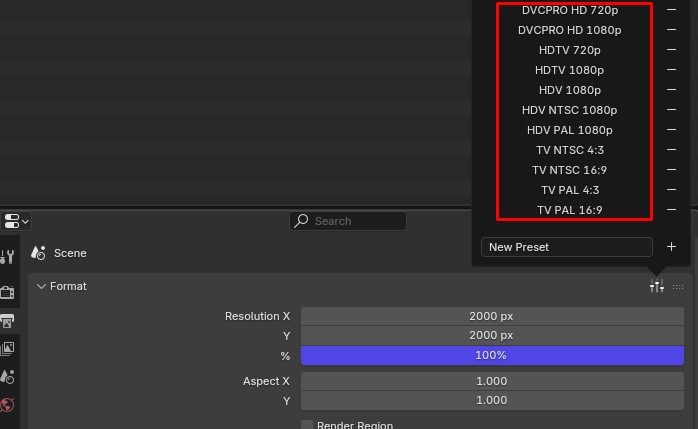
Task: Focus the properties Search field
Action: click(x=348, y=221)
